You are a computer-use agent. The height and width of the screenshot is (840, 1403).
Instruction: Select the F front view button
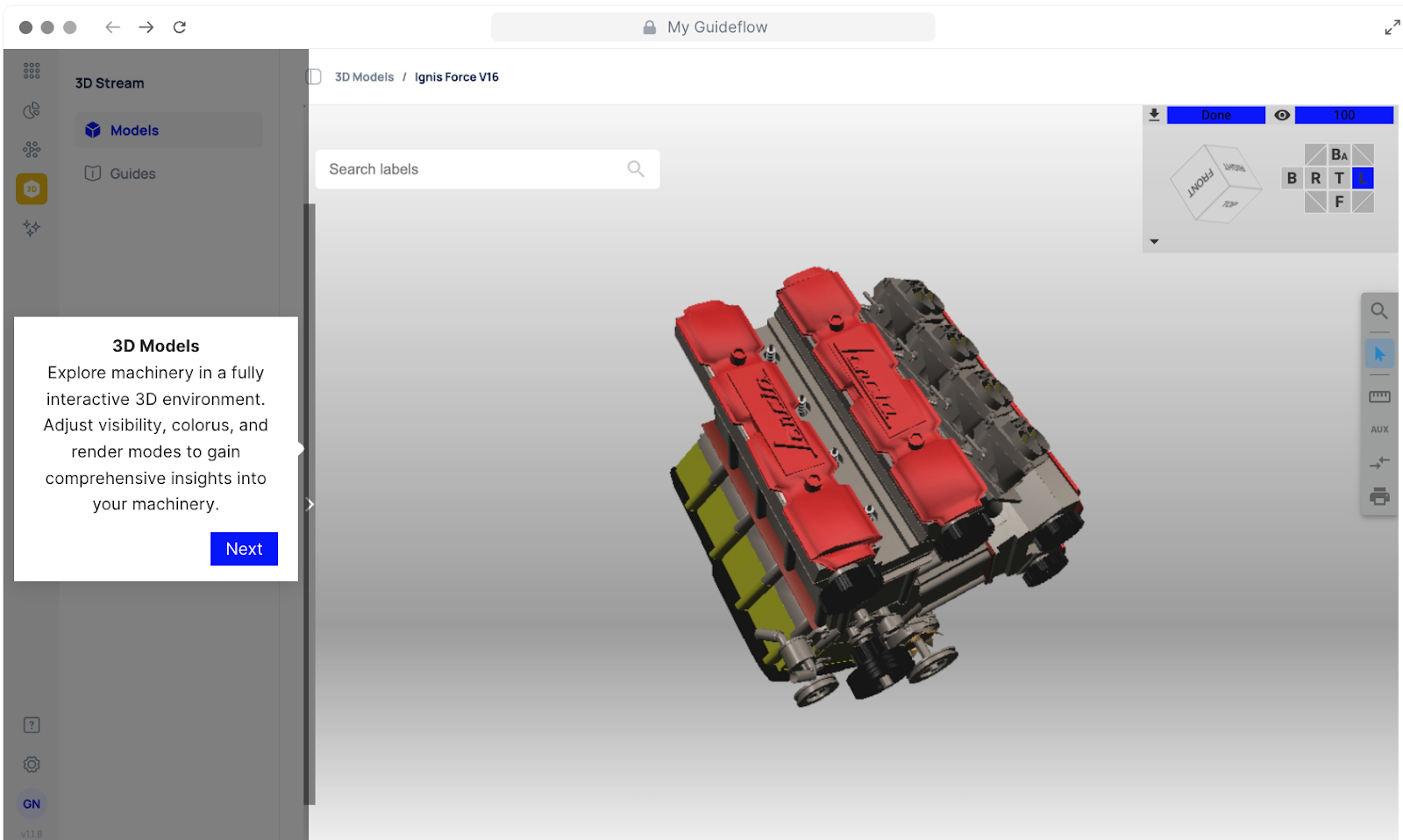click(x=1339, y=203)
